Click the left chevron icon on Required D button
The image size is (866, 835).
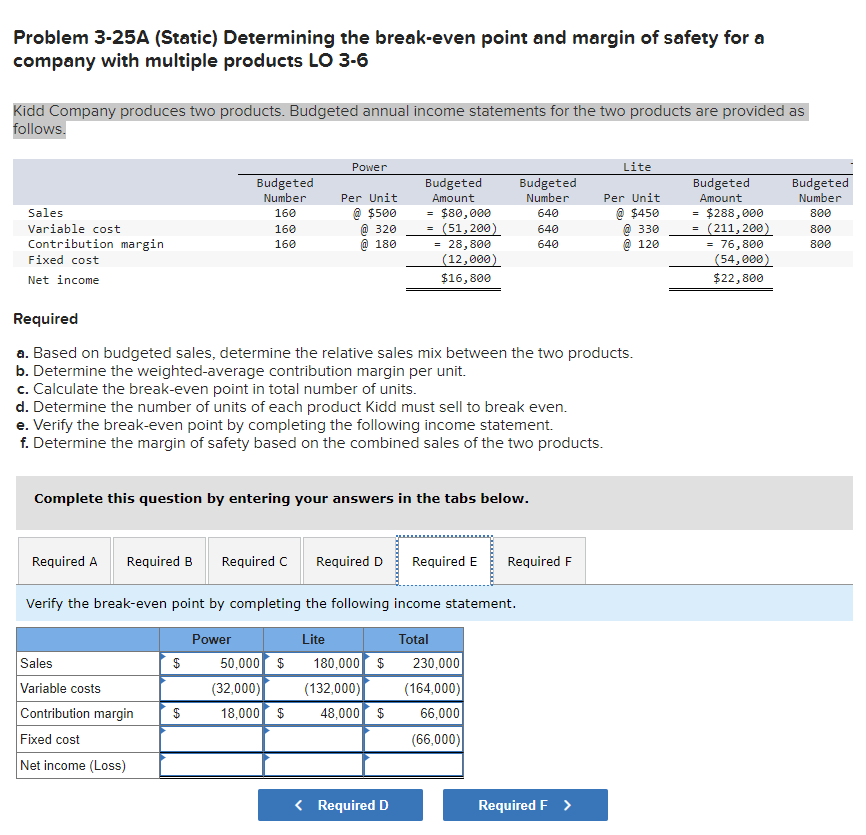(x=299, y=805)
